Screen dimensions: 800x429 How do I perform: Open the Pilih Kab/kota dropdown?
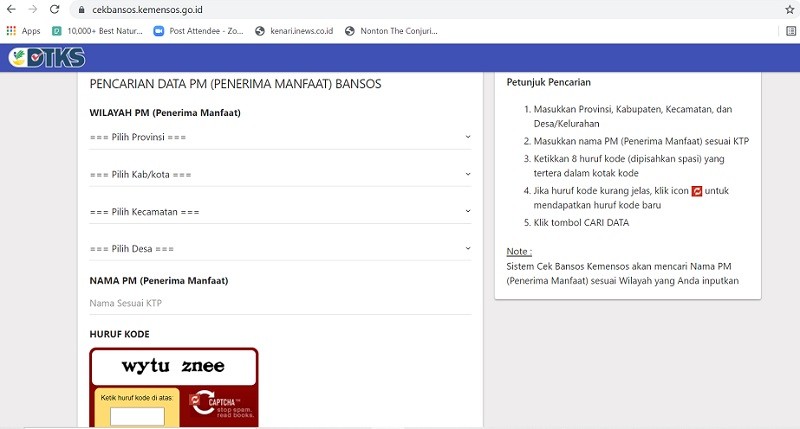pyautogui.click(x=280, y=174)
